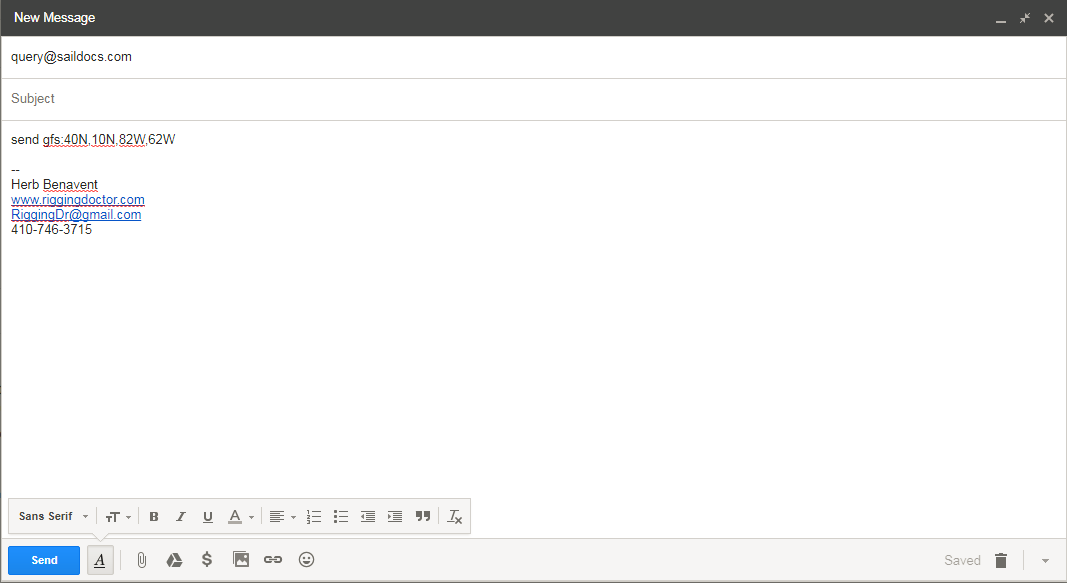
Task: Insert link using the chain icon
Action: coord(273,559)
